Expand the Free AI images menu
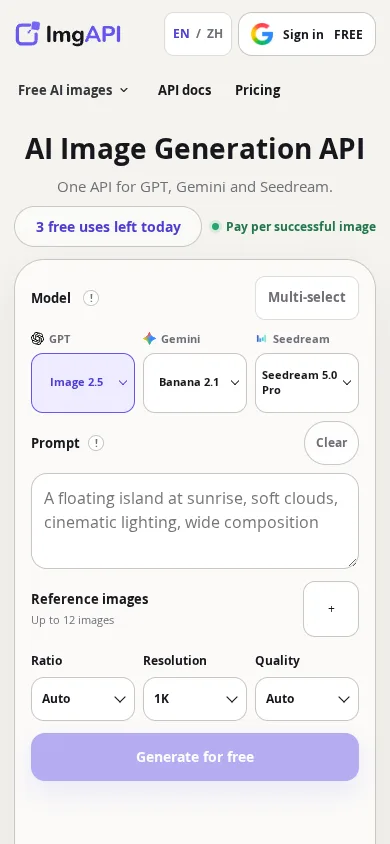The height and width of the screenshot is (844, 390). (x=73, y=90)
